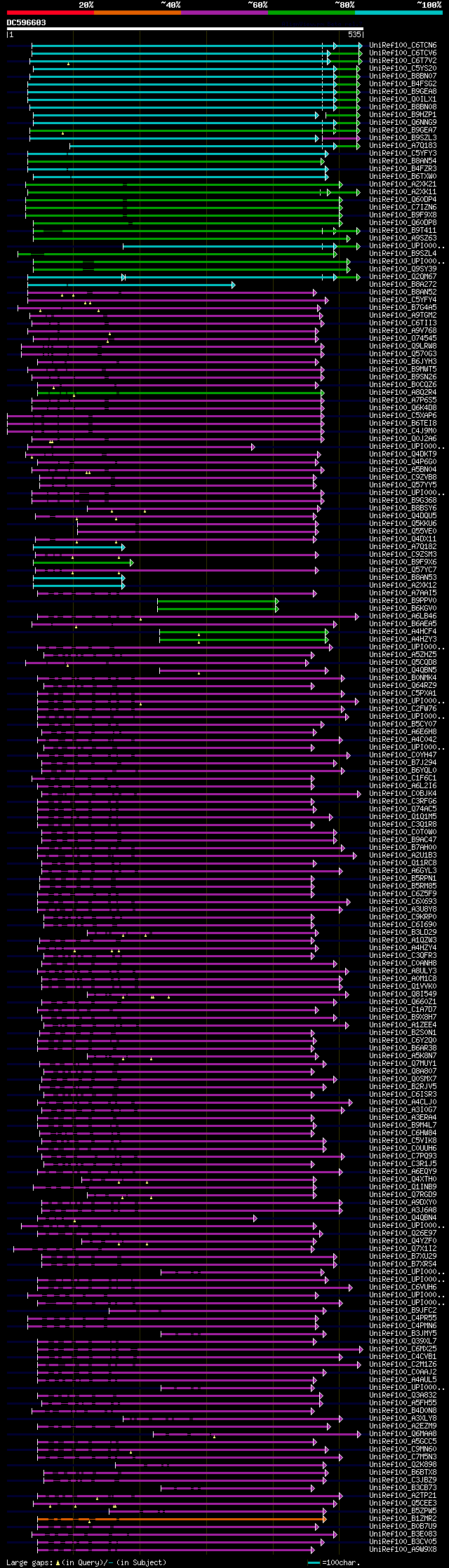Image resolution: width=449 pixels, height=1568 pixels.
Task: Open hit UniRef100_C6TCV6
Action: pyautogui.click(x=403, y=53)
